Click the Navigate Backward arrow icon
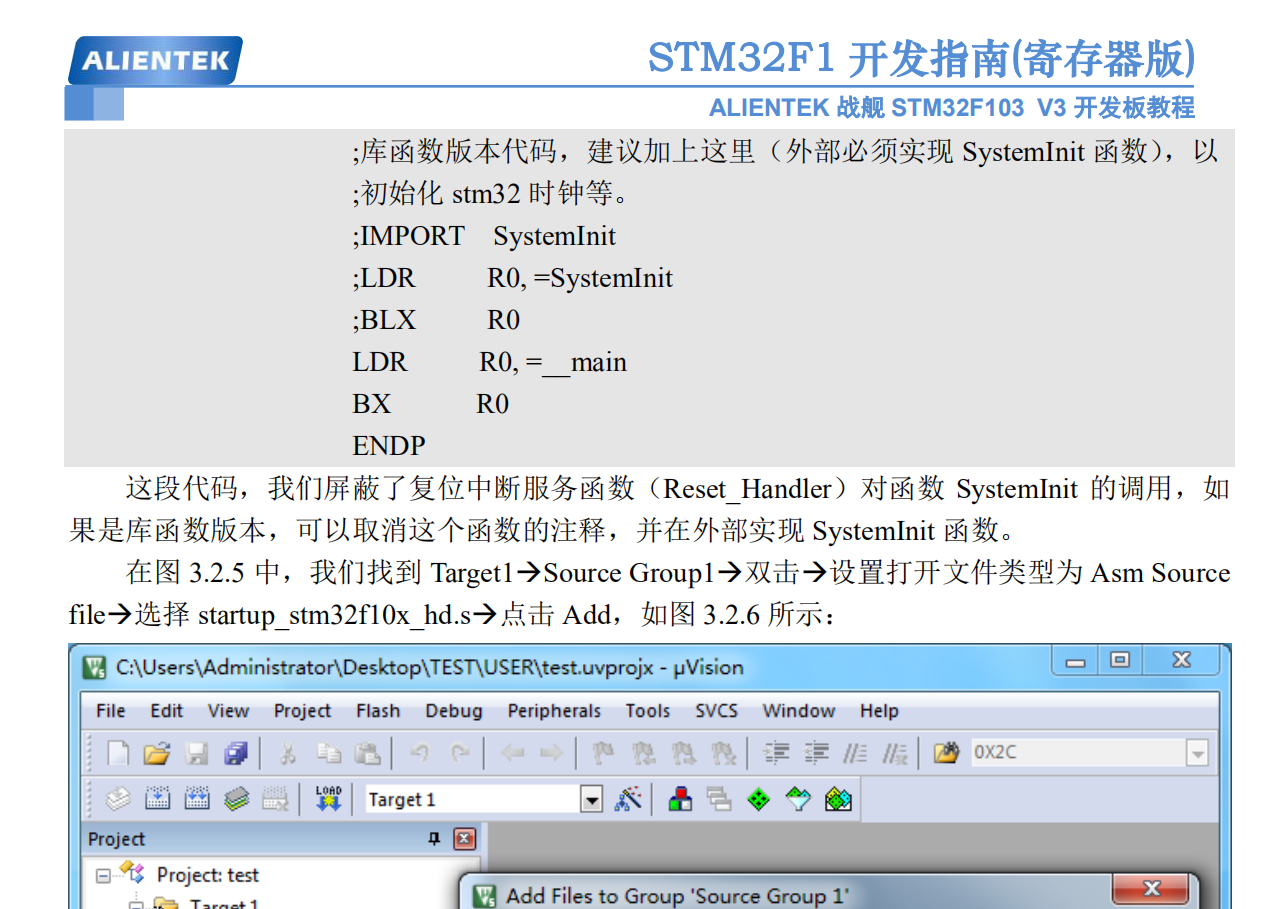 click(513, 753)
